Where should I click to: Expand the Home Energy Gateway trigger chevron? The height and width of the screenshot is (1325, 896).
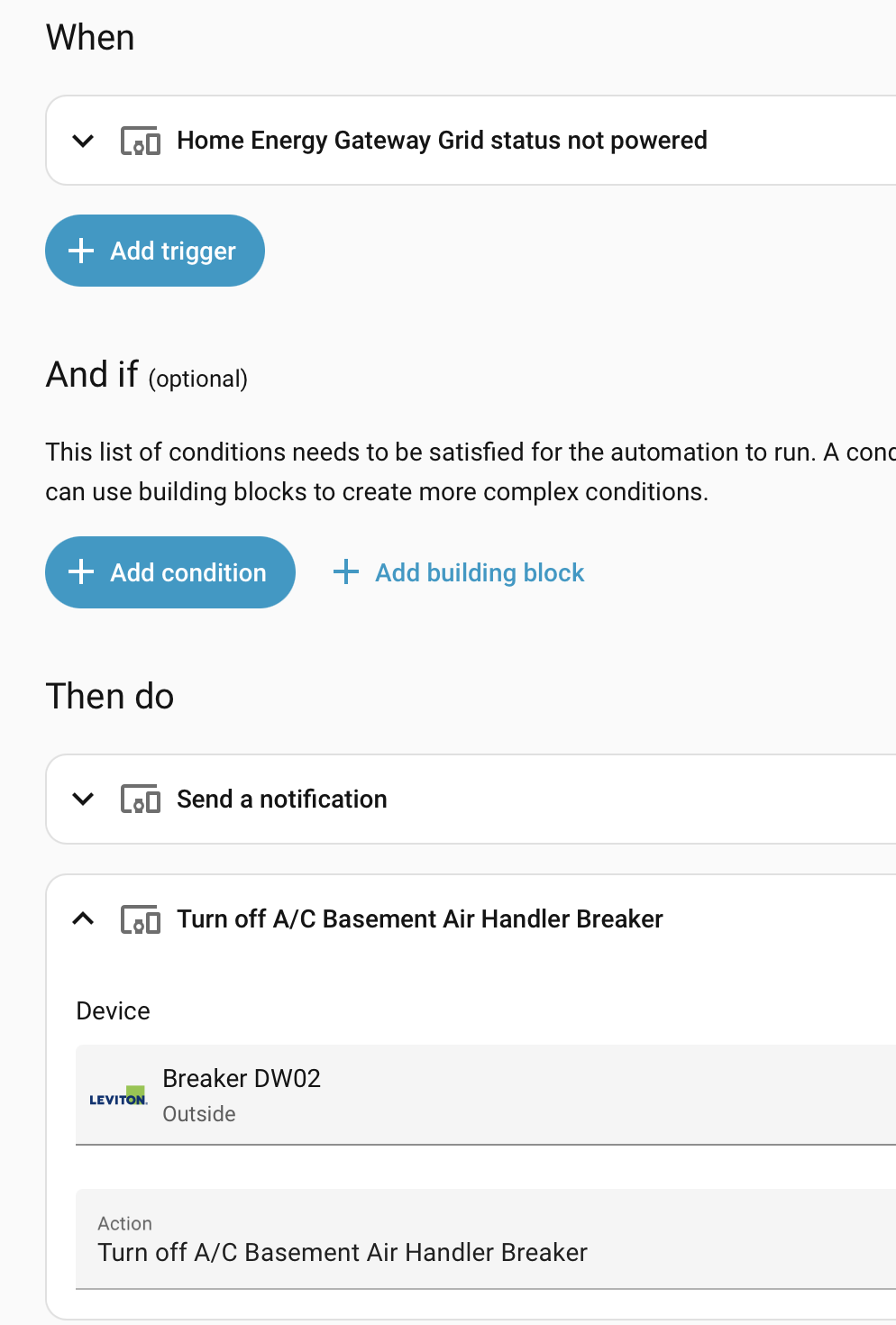tap(83, 141)
